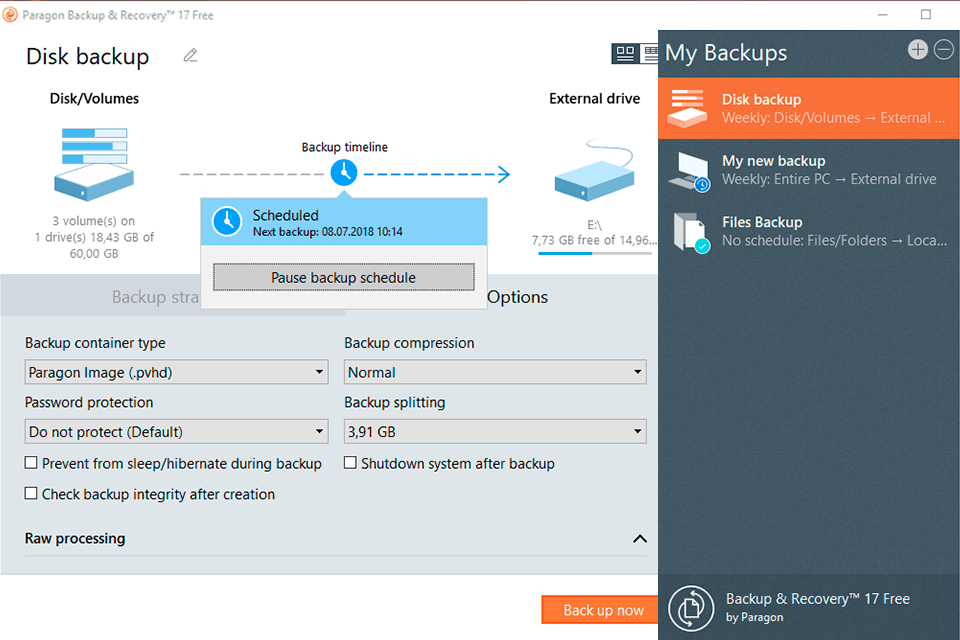Open the Backup container type dropdown
Screen dimensions: 960x640
coord(176,372)
